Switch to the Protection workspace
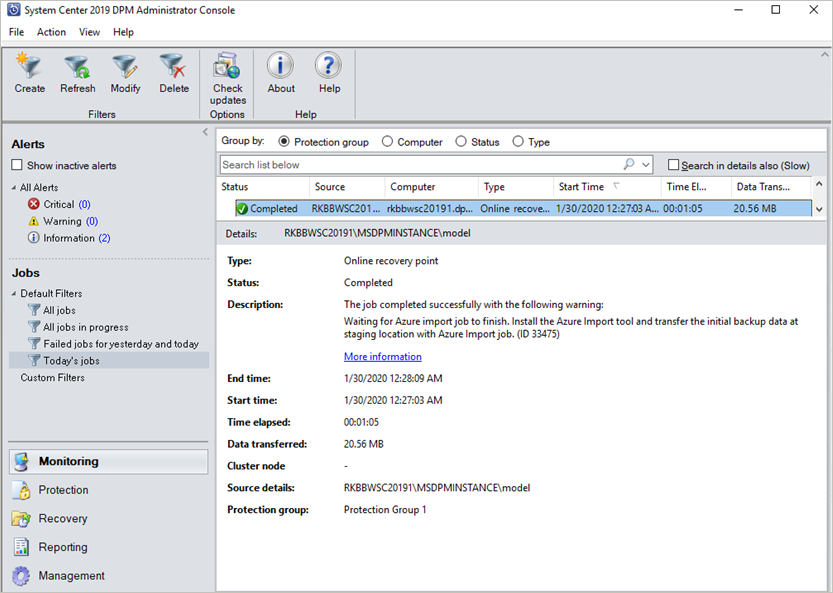The width and height of the screenshot is (833, 593). tap(64, 489)
